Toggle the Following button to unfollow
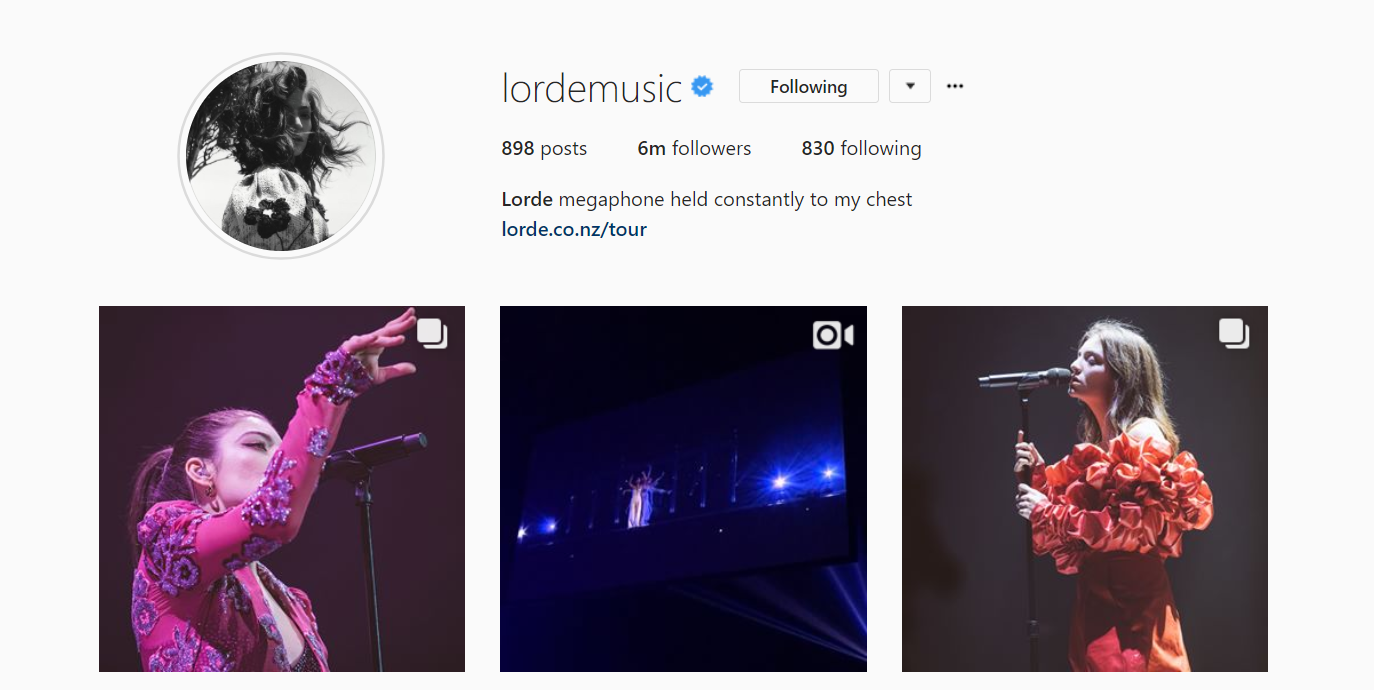1374x690 pixels. (x=809, y=86)
